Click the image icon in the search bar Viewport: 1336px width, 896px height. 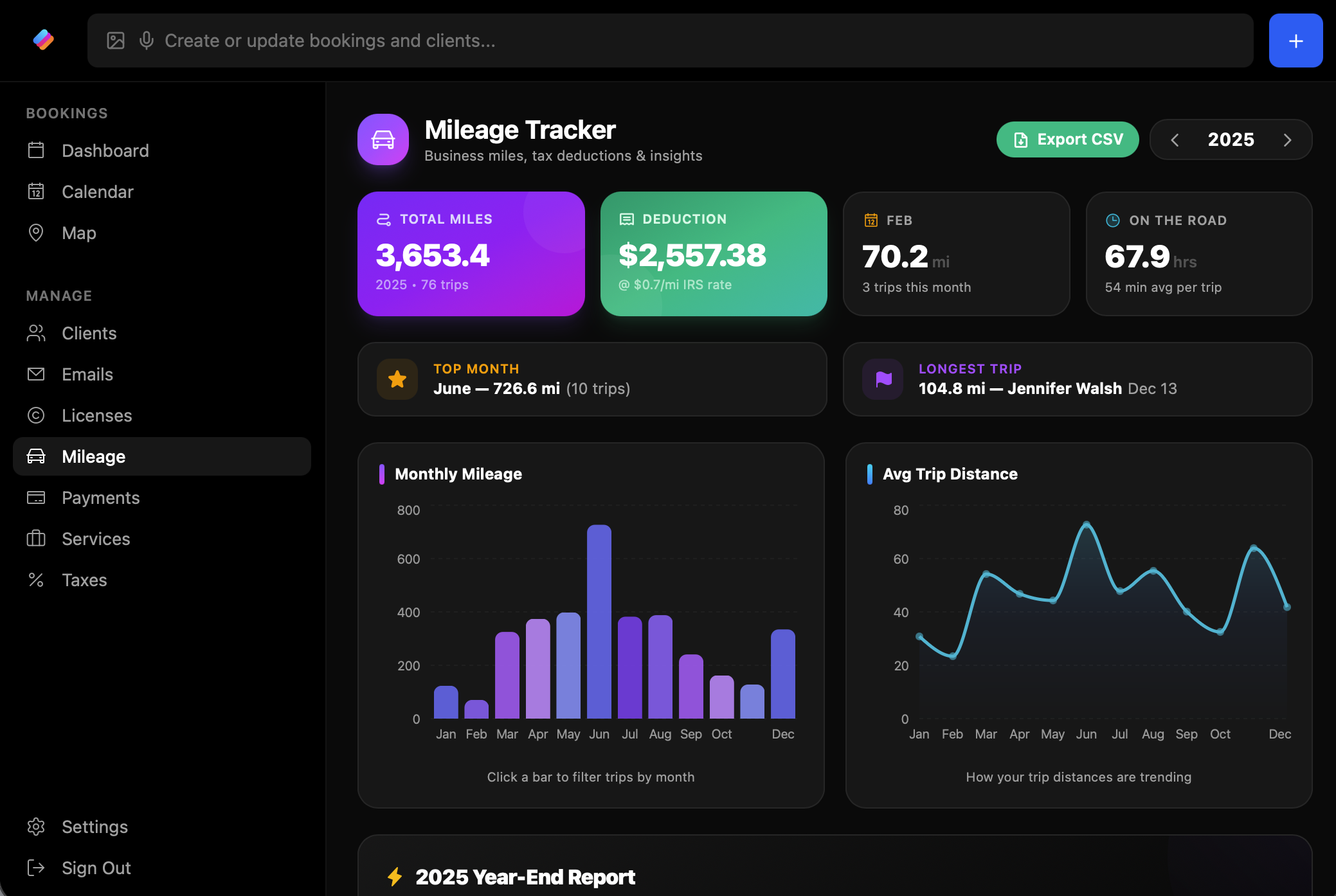pos(116,40)
